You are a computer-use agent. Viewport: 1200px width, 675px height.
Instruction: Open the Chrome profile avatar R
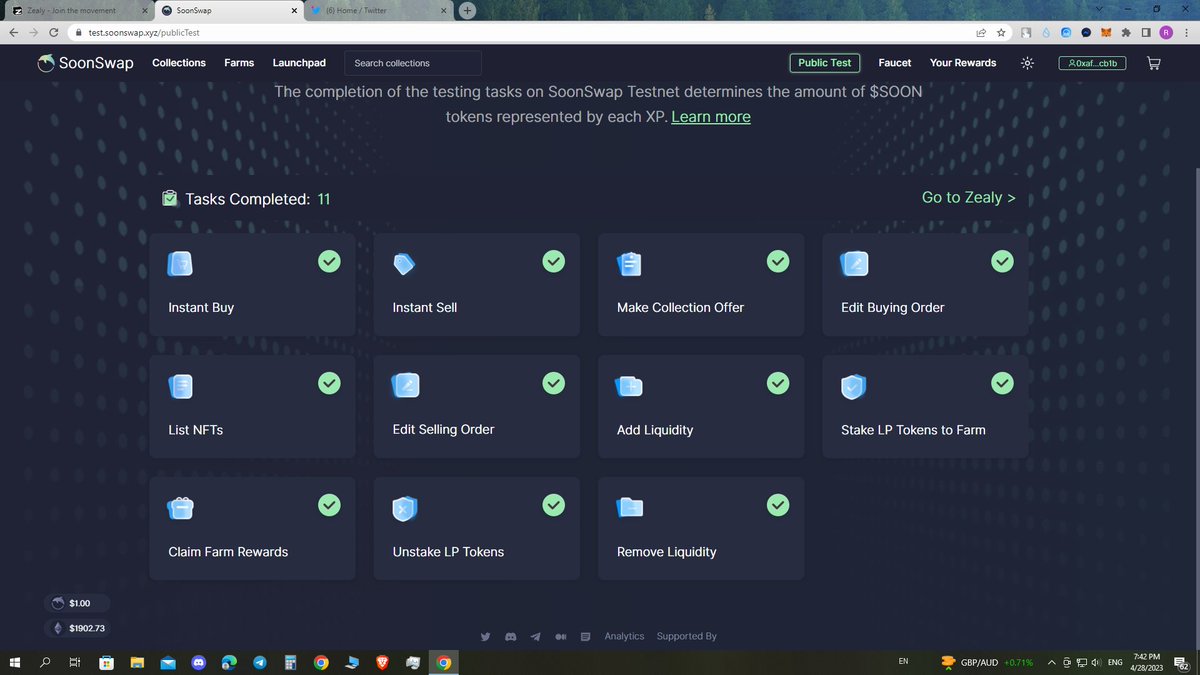click(1166, 32)
